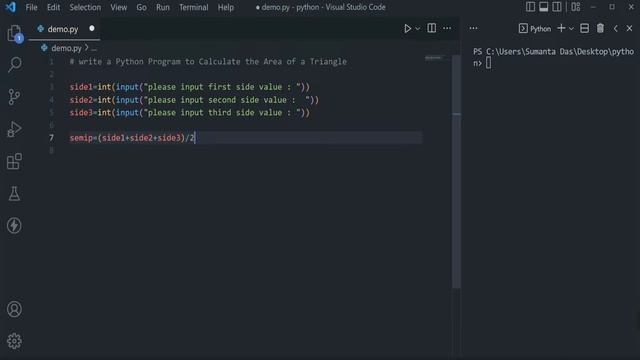Open the Edit menu
This screenshot has height=360, width=640.
(53, 7)
